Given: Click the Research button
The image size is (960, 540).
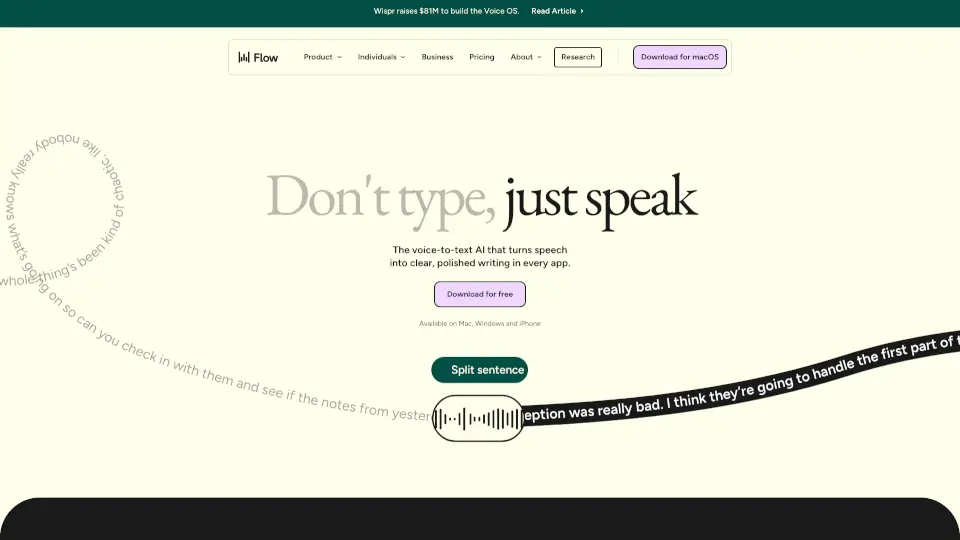Looking at the screenshot, I should point(578,57).
